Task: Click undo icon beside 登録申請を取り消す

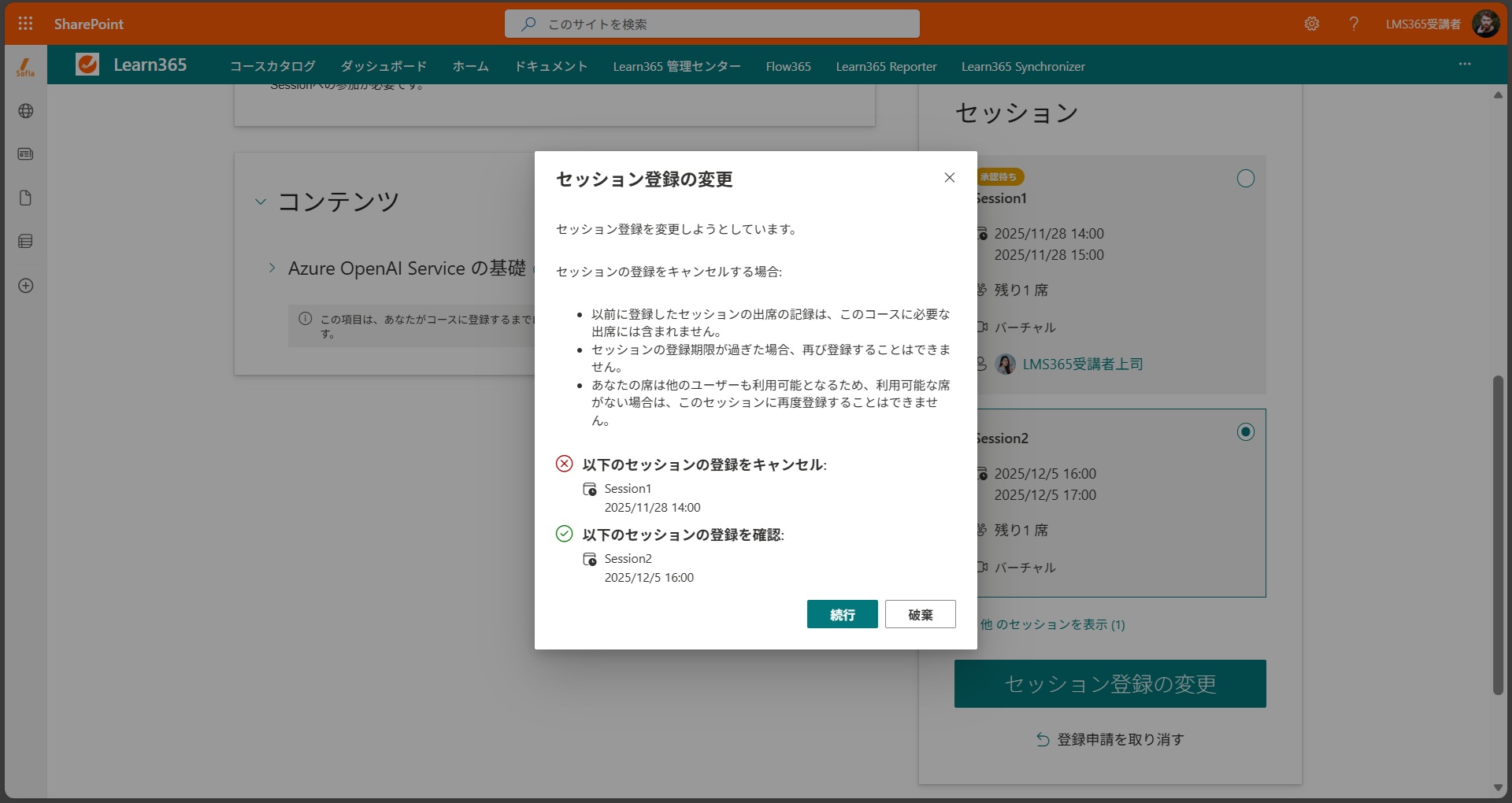Action: [x=1043, y=739]
